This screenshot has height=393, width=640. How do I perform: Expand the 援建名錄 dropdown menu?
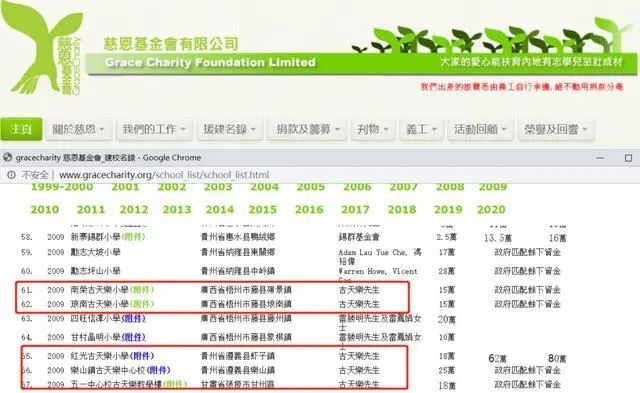click(x=230, y=129)
